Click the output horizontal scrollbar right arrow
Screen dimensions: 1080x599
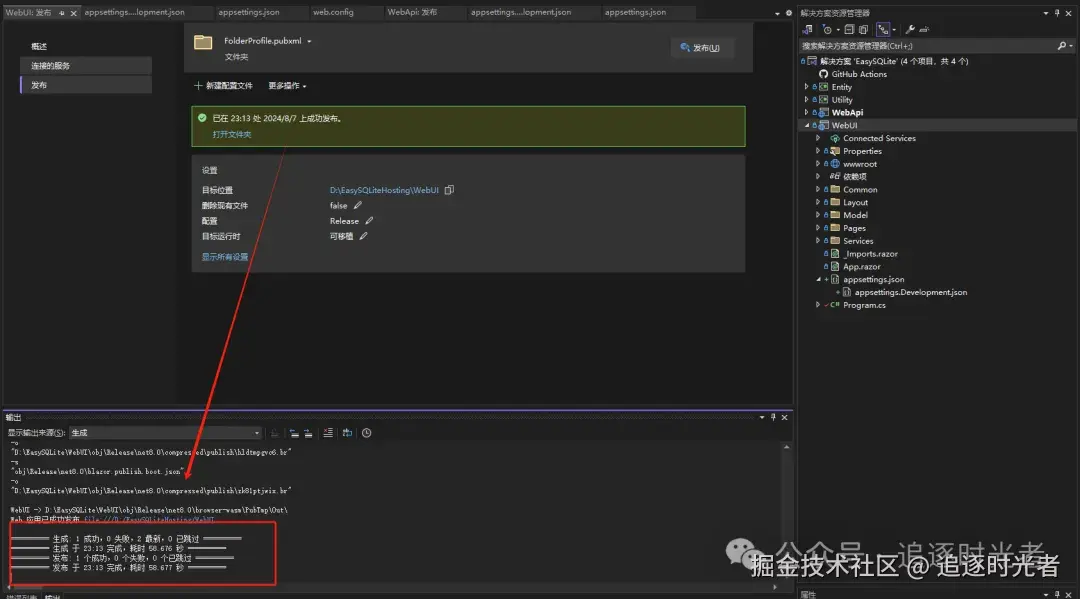click(775, 587)
